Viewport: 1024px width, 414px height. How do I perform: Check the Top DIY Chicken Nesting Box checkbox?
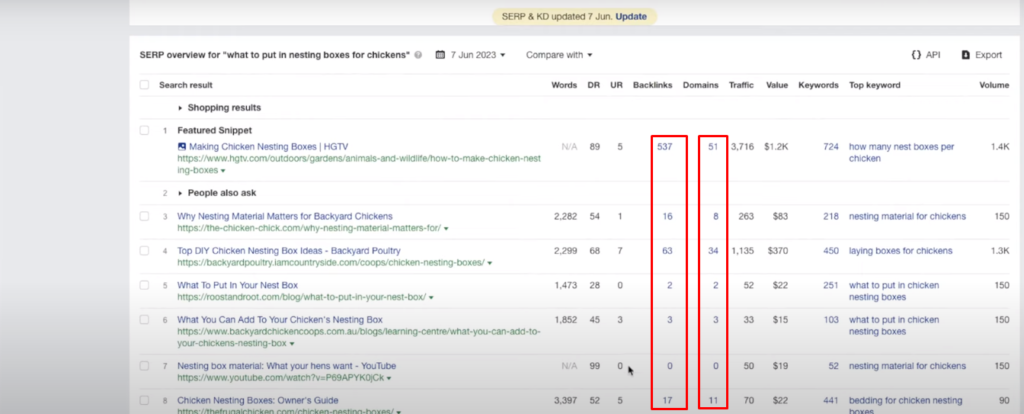point(144,251)
